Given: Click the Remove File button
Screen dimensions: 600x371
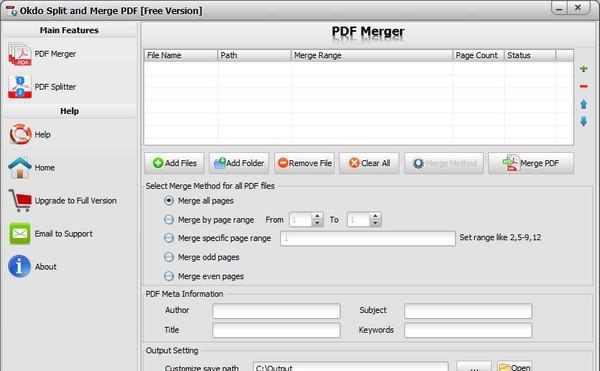Looking at the screenshot, I should 304,163.
